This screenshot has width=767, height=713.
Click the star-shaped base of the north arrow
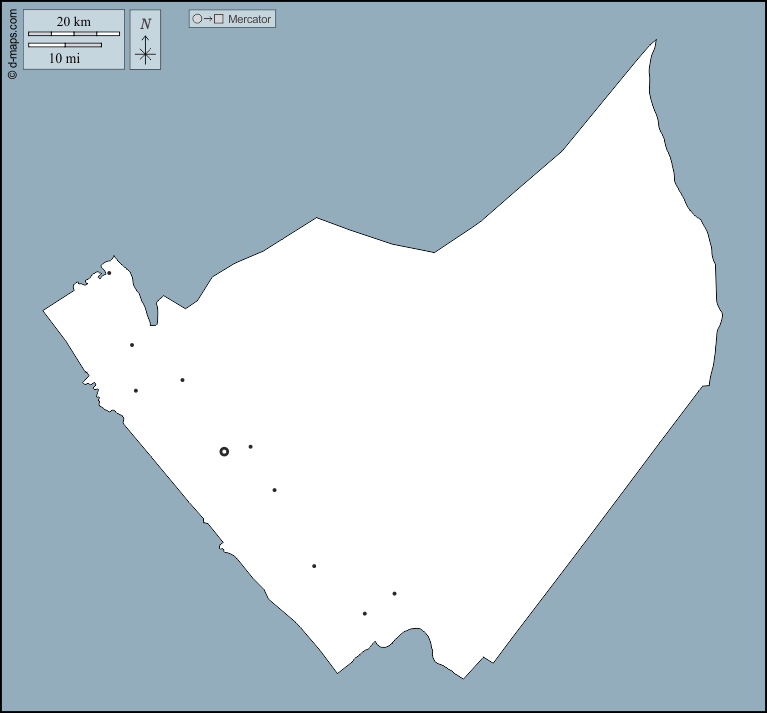tap(145, 55)
